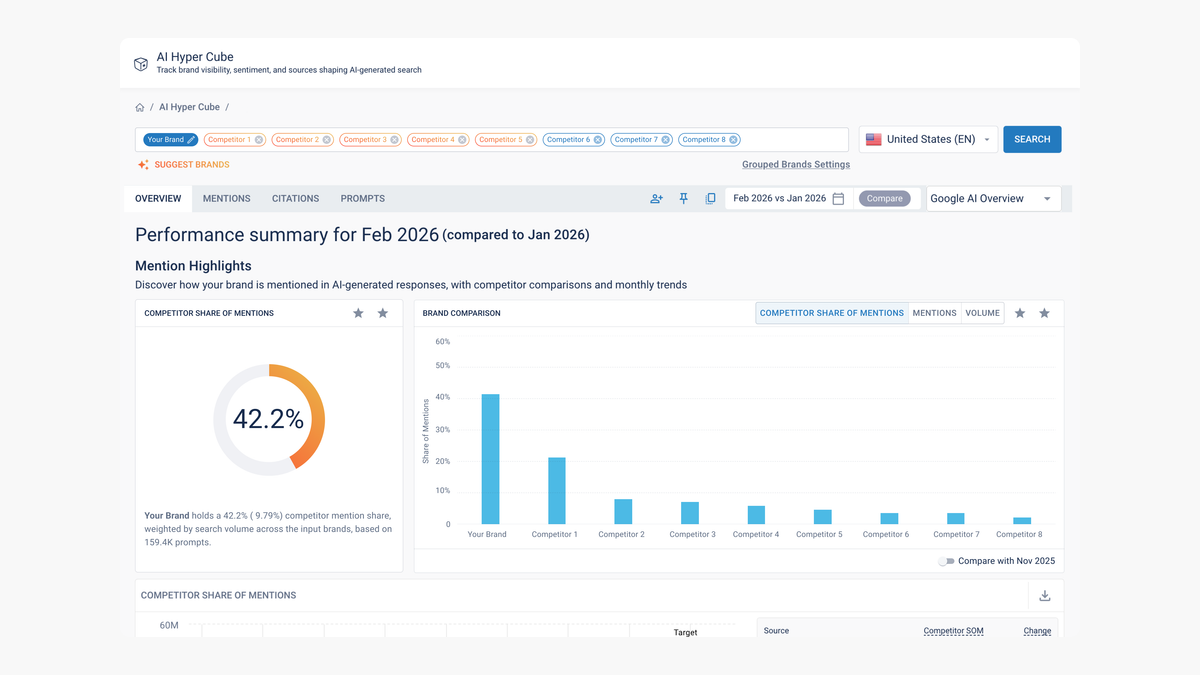
Task: Click the empty area of the brands input field
Action: coord(795,140)
